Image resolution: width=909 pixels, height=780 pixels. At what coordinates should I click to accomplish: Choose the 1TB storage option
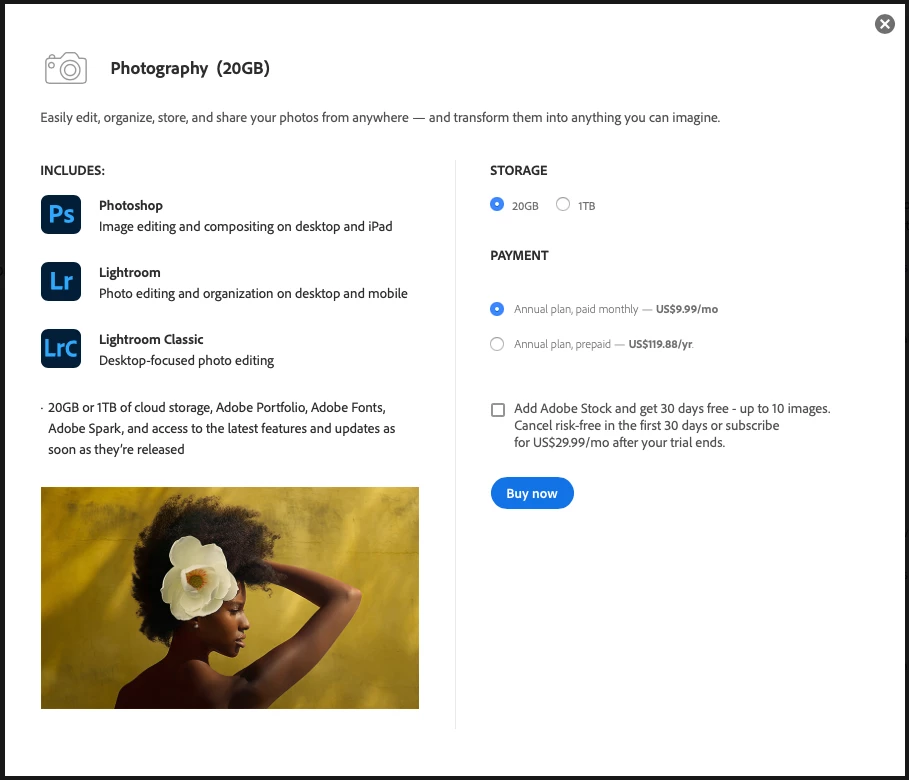pos(562,205)
